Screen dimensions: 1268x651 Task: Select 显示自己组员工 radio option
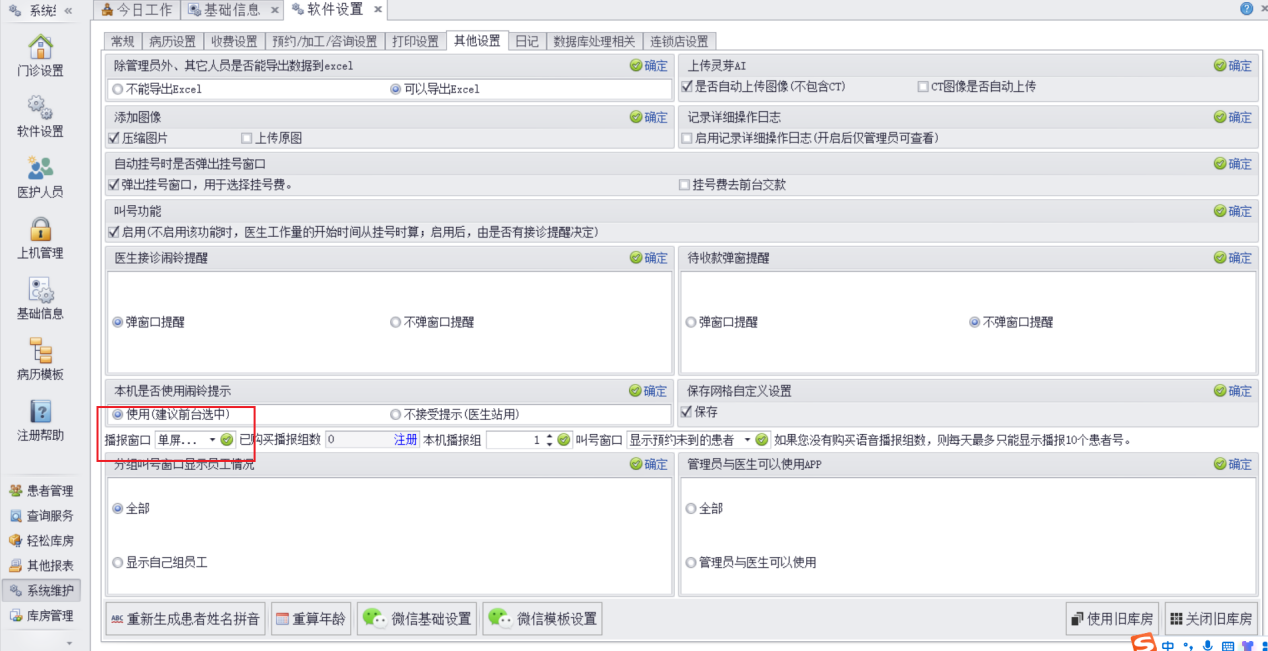click(x=117, y=562)
